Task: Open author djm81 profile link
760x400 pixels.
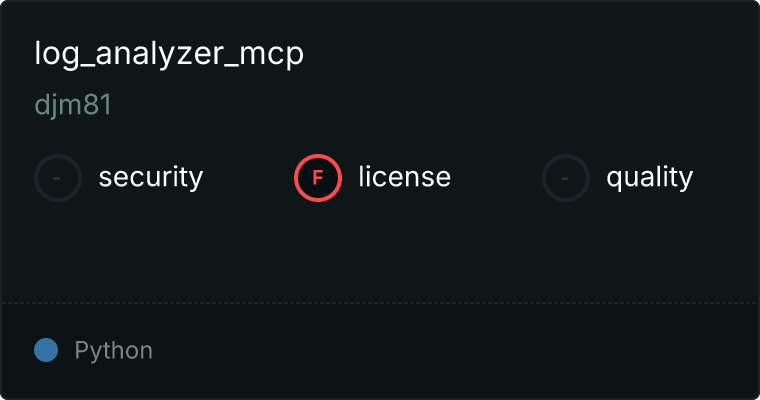Action: (73, 105)
